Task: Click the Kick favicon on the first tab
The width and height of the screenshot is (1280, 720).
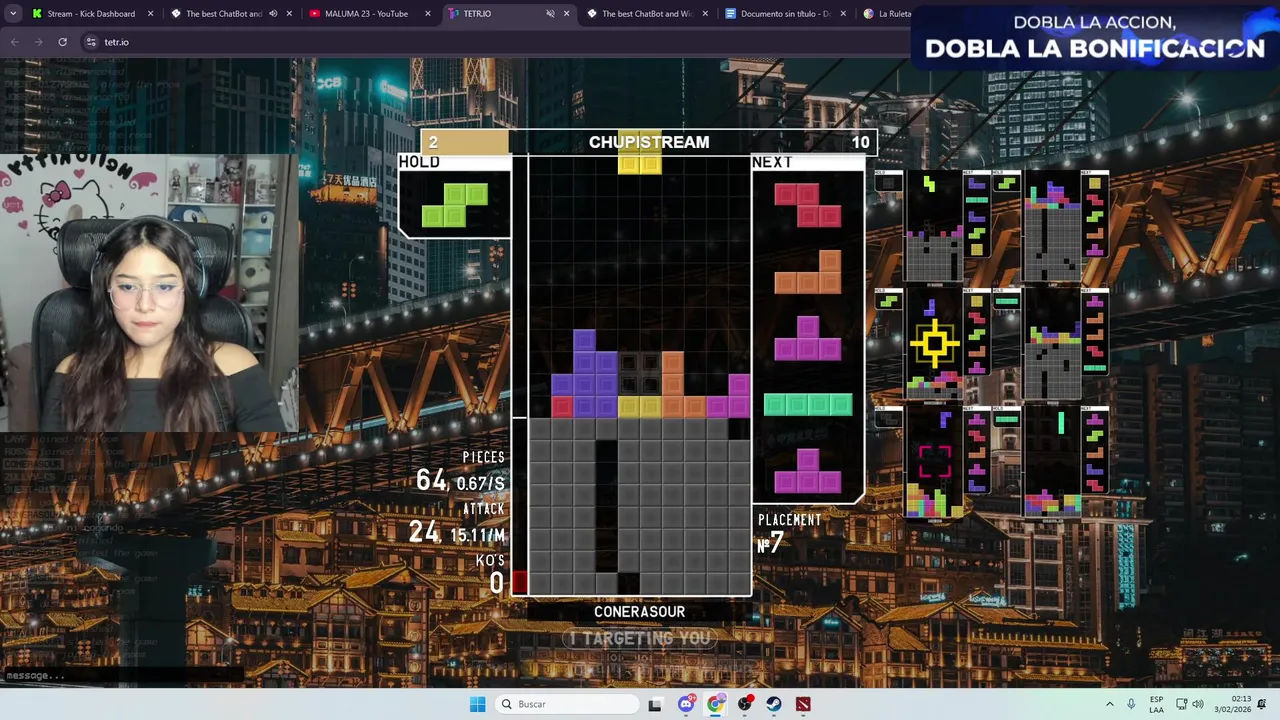Action: pos(37,14)
